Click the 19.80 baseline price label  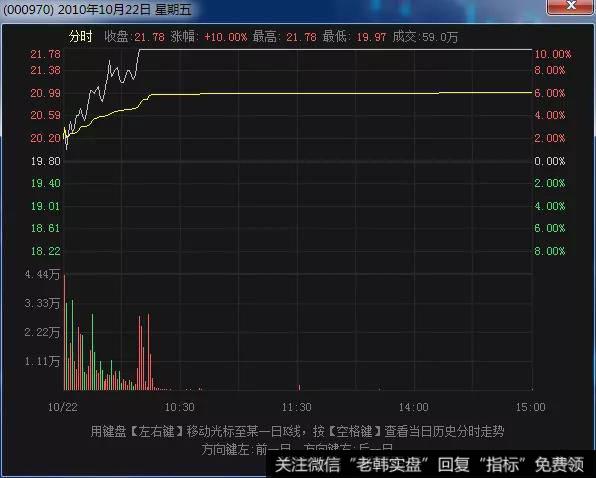[x=45, y=161]
